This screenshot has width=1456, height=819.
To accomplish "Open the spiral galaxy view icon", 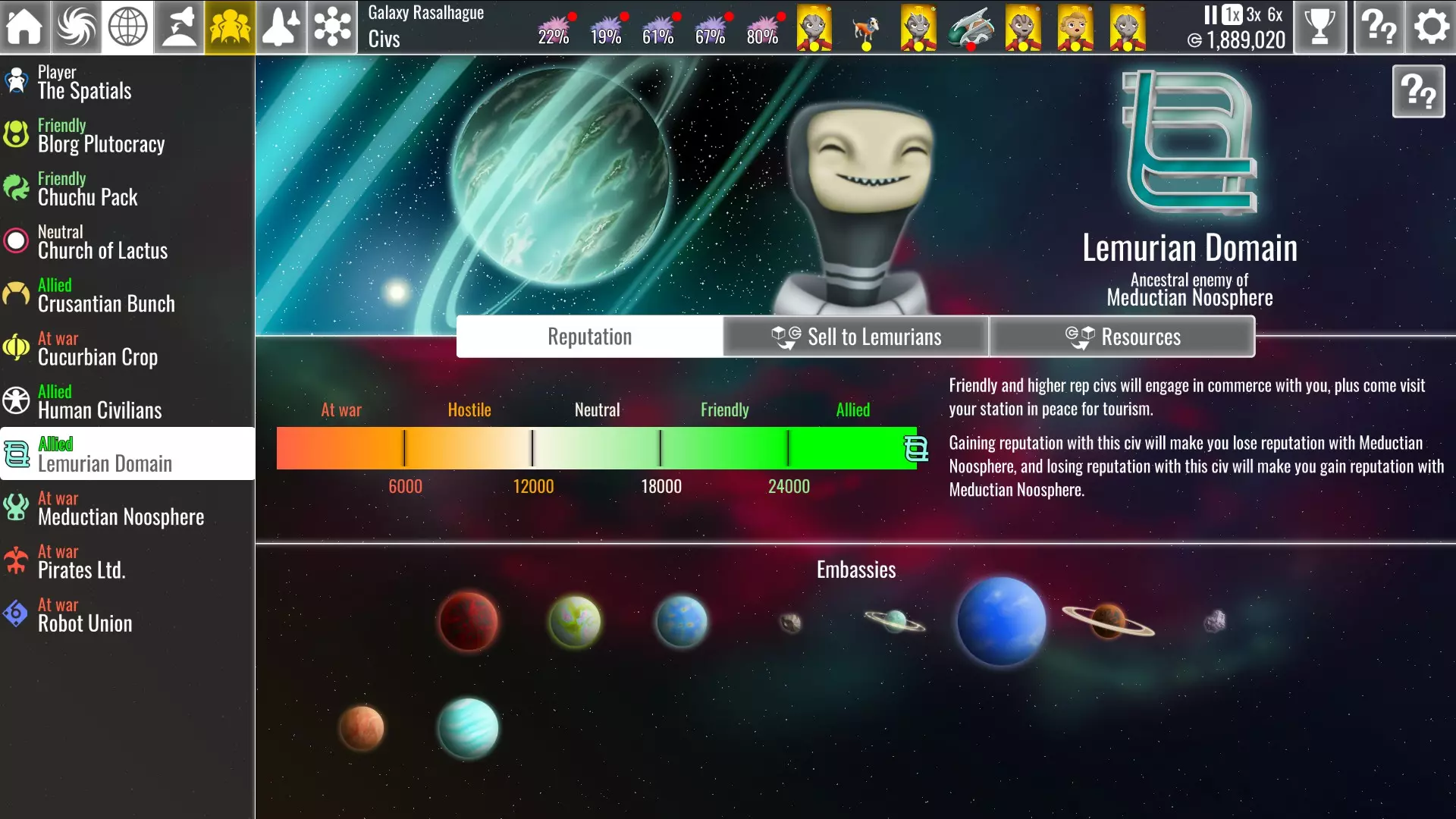I will click(76, 27).
